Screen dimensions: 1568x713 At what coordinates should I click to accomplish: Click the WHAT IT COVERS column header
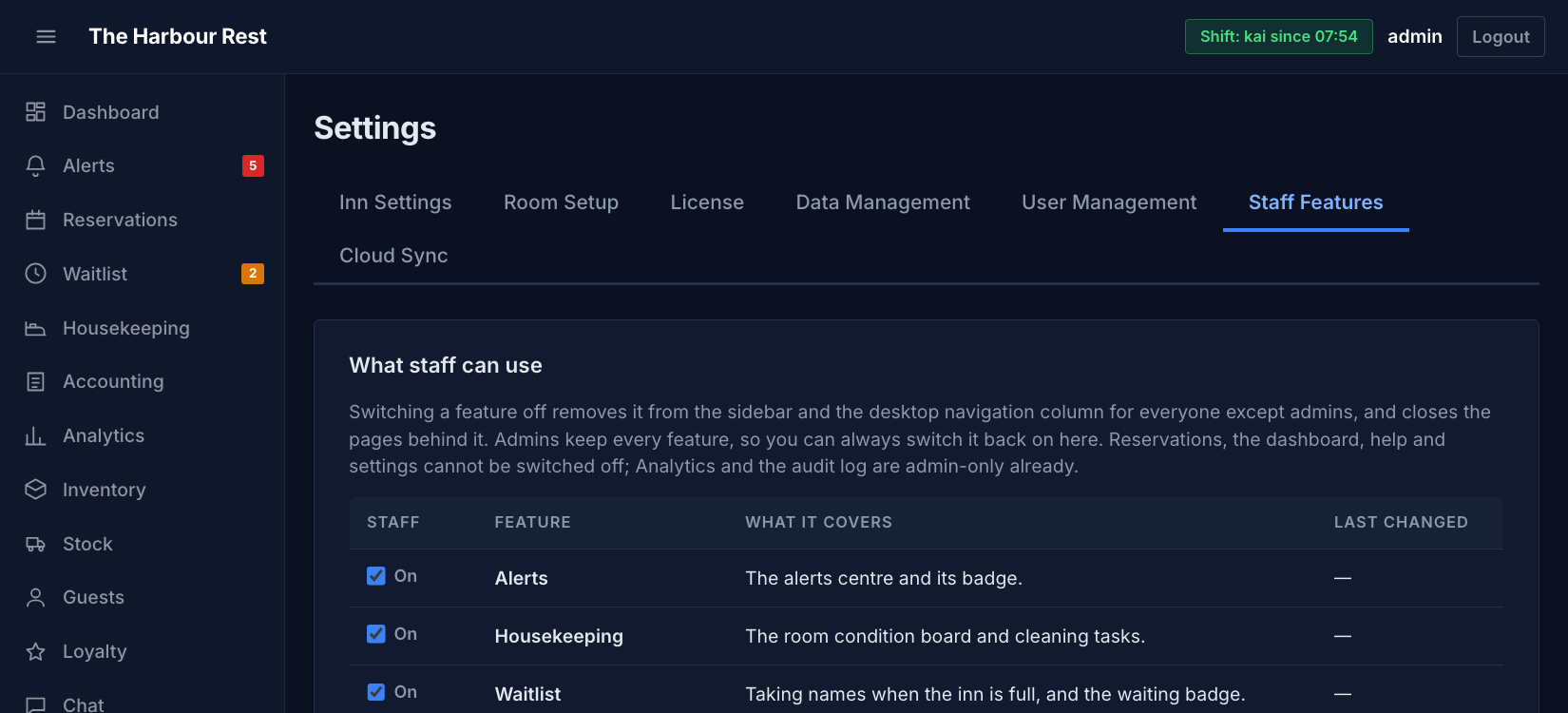click(x=819, y=522)
